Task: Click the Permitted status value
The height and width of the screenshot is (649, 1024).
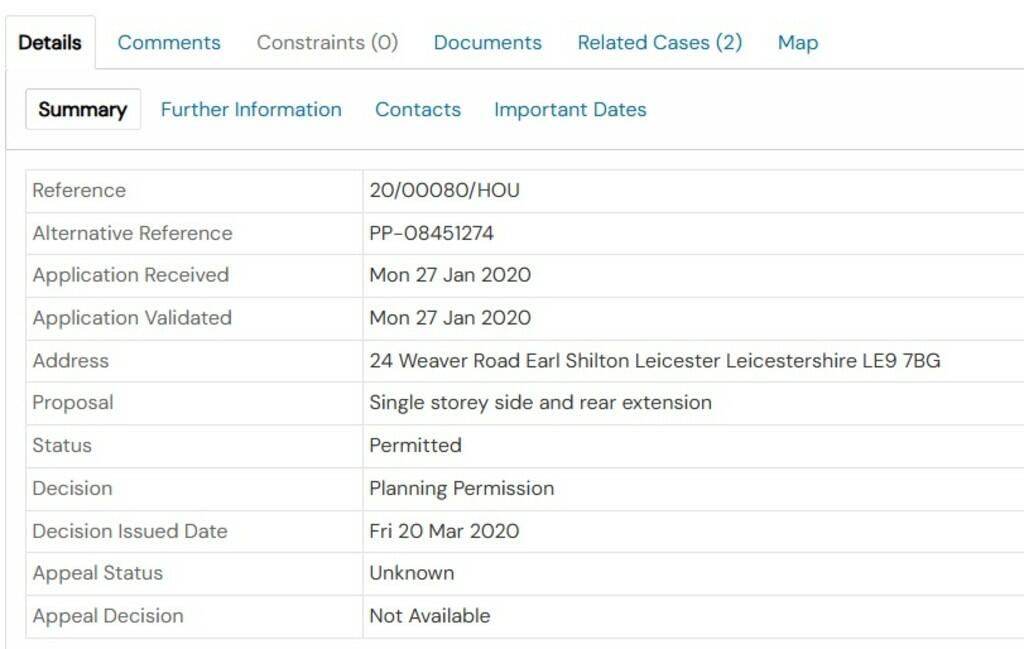Action: [x=415, y=445]
